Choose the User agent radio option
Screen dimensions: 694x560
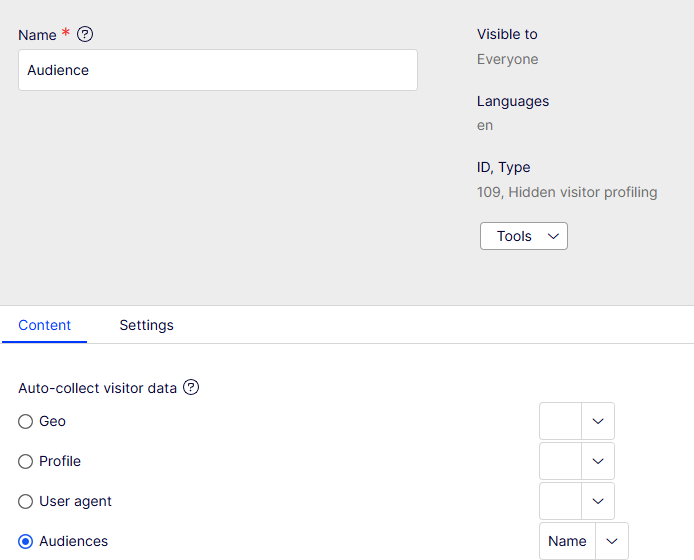click(25, 501)
